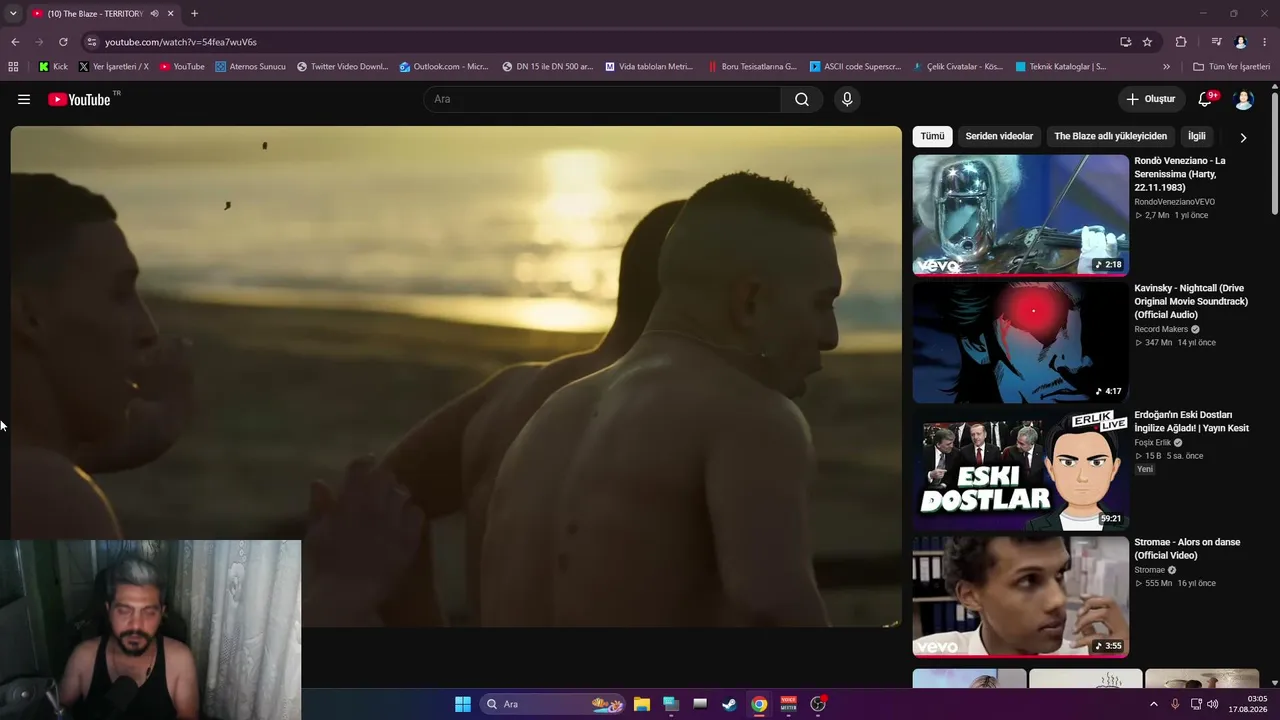
Task: Select the İlgili filter chip
Action: click(1197, 136)
